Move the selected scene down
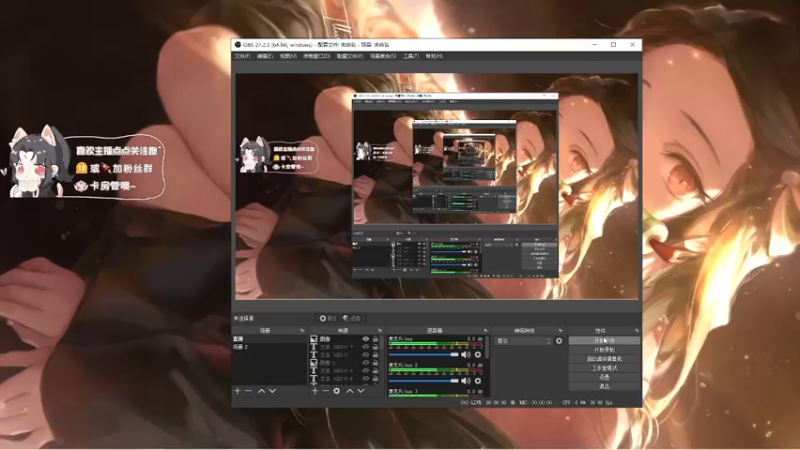Viewport: 800px width, 450px height. coord(272,391)
